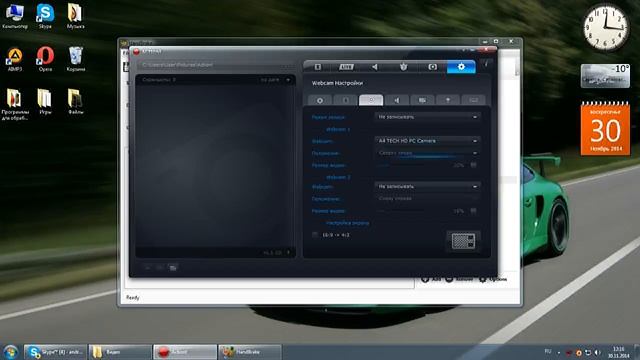Click the RU language indicator in the tray

point(548,351)
